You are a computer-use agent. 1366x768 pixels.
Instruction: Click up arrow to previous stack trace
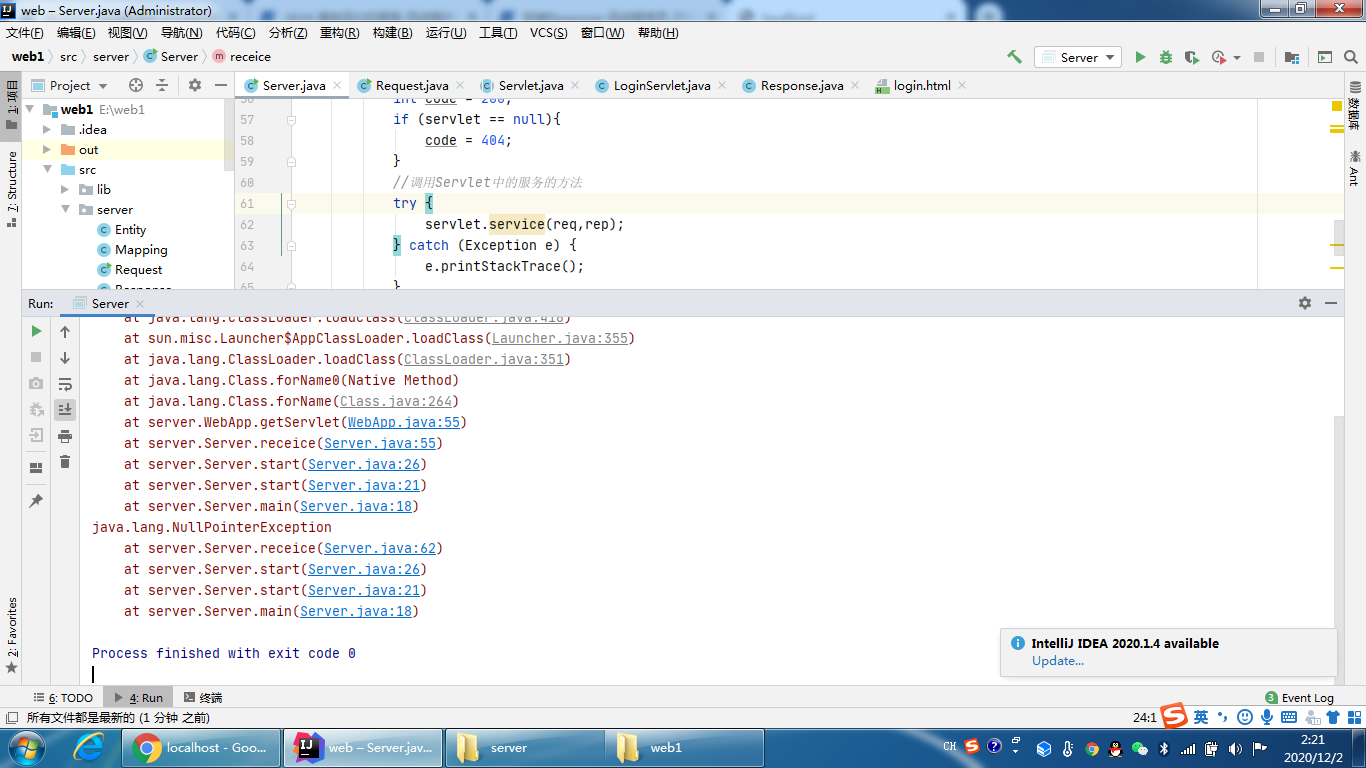[x=65, y=331]
